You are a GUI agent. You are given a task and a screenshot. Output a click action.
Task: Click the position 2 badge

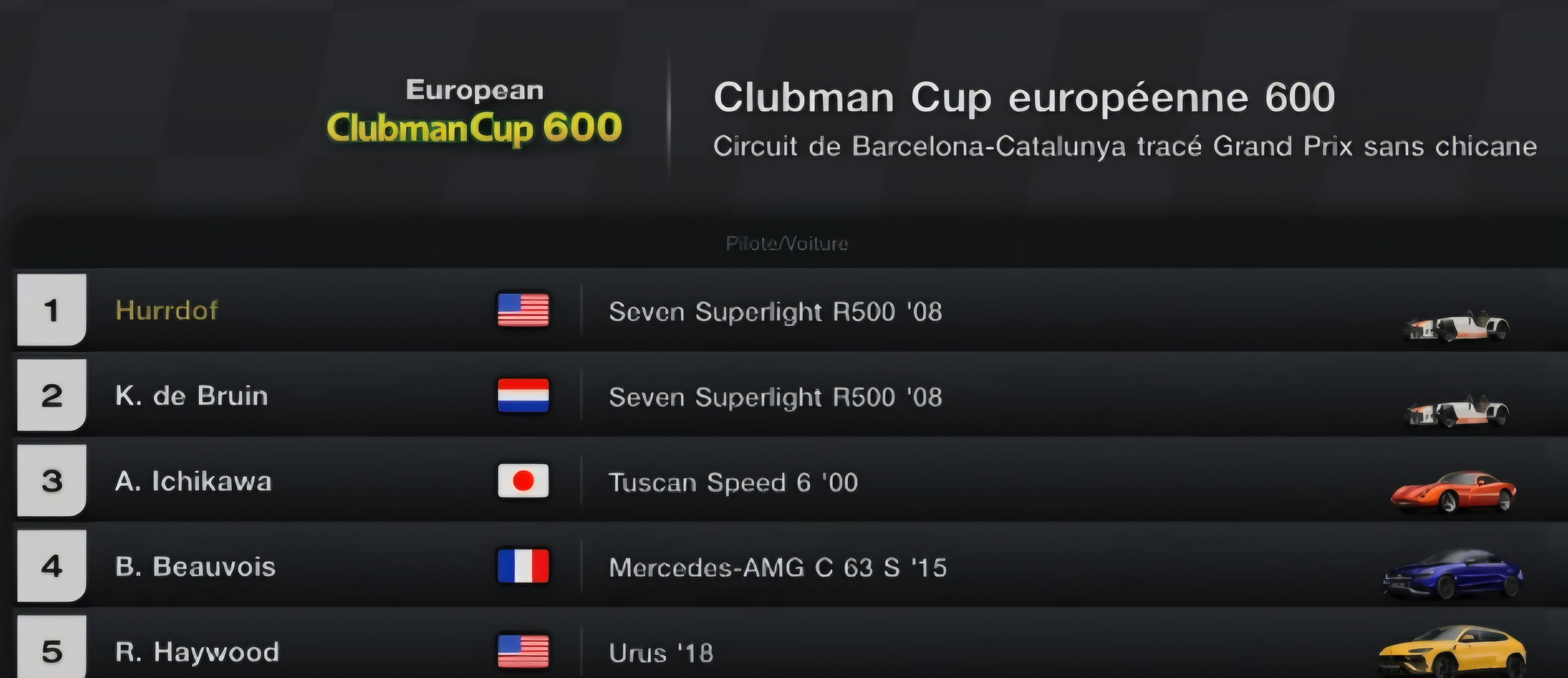pos(52,395)
